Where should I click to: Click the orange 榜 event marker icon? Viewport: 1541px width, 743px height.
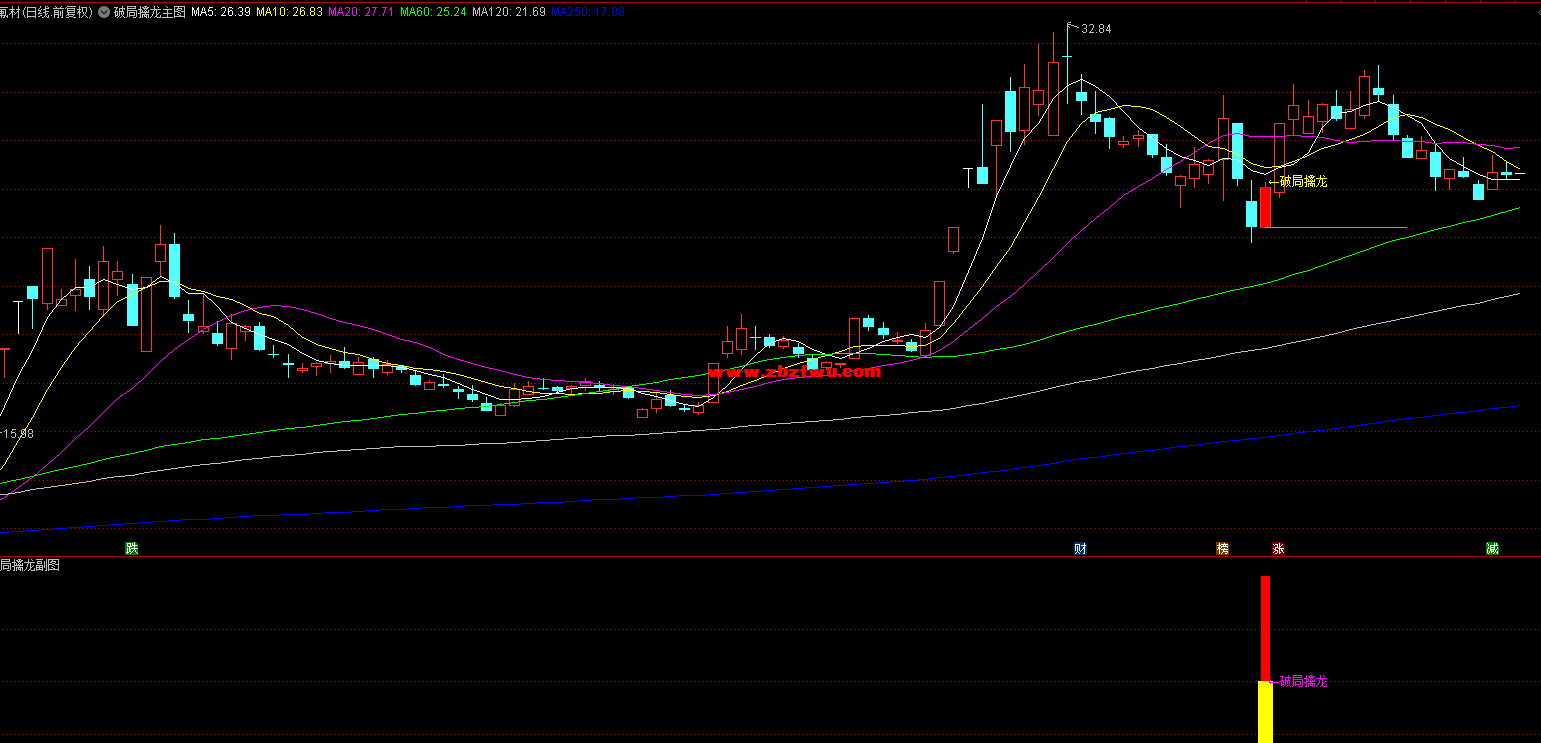coord(1222,548)
